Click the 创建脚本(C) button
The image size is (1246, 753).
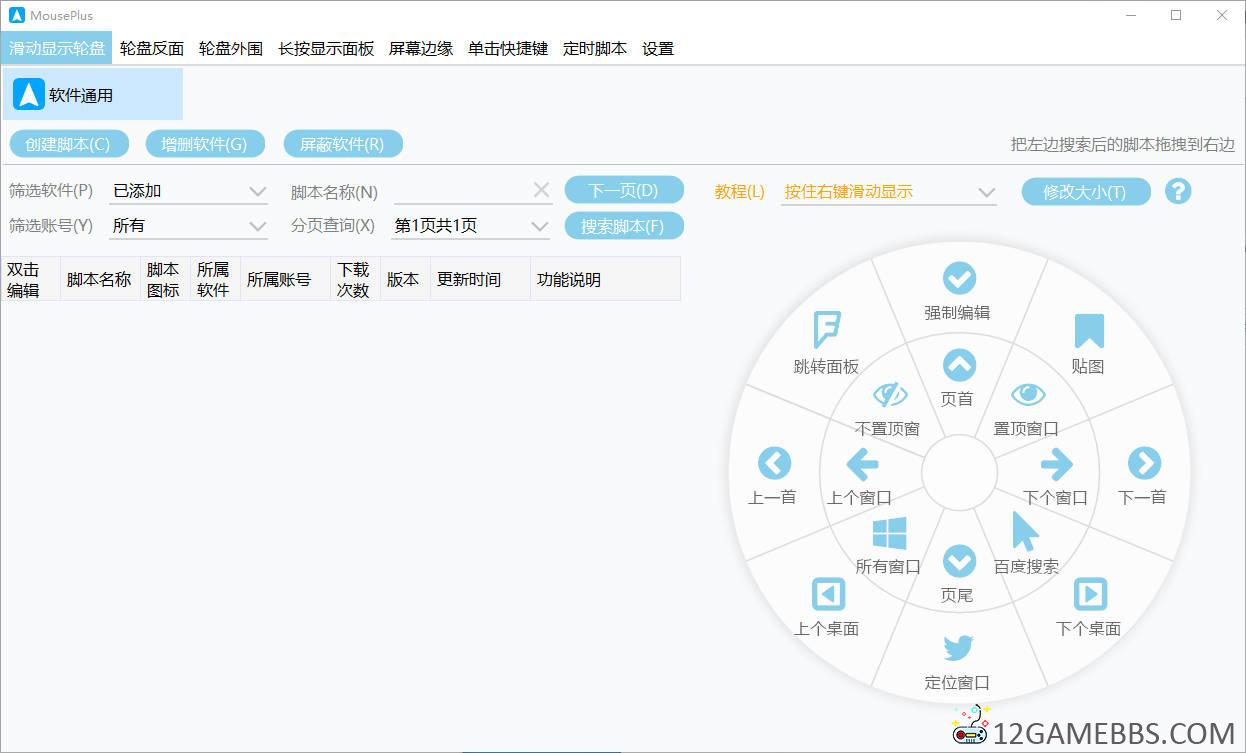[x=68, y=144]
